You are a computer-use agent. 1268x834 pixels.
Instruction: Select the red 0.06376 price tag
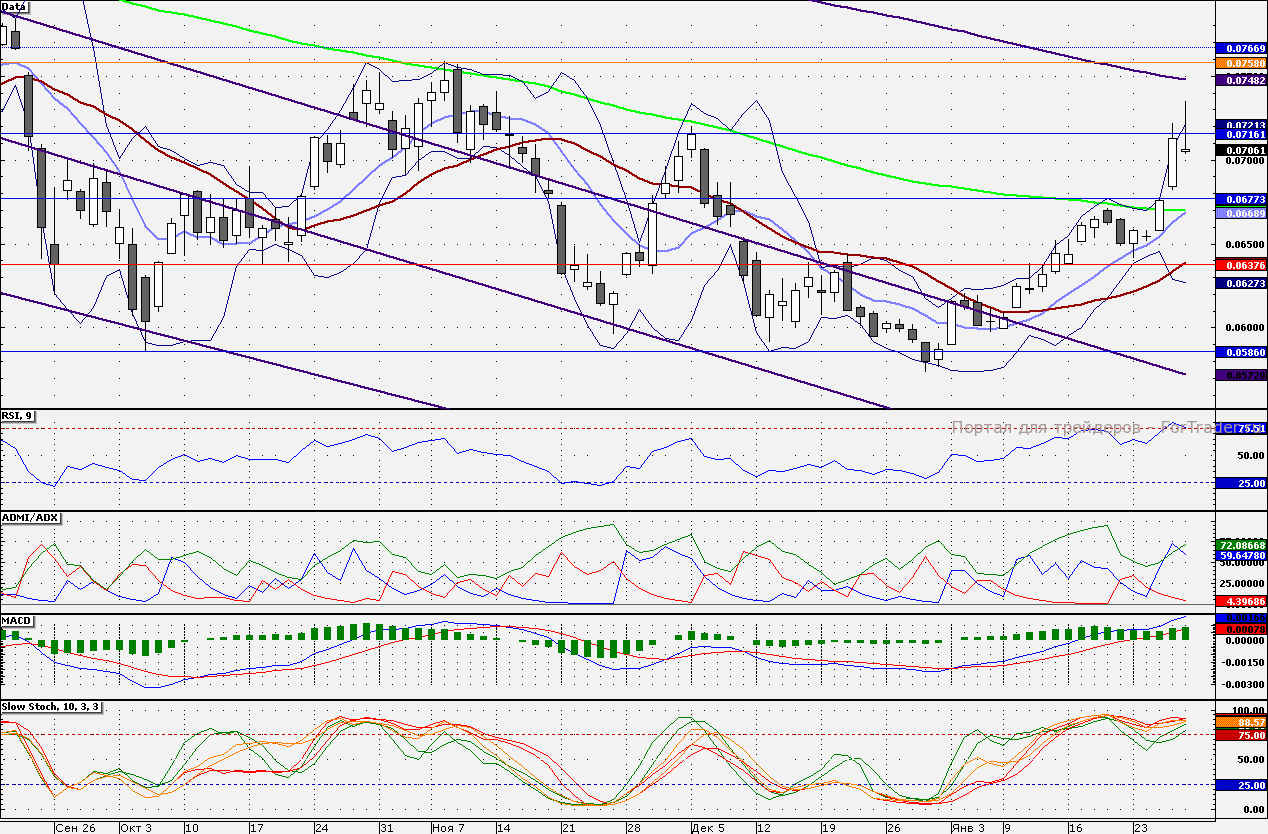(1239, 264)
